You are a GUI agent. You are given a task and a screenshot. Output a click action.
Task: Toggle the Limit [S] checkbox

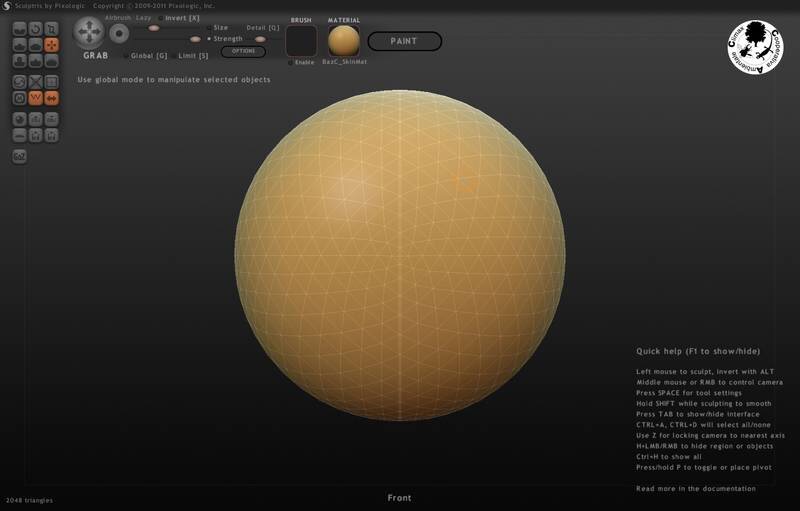(x=173, y=56)
